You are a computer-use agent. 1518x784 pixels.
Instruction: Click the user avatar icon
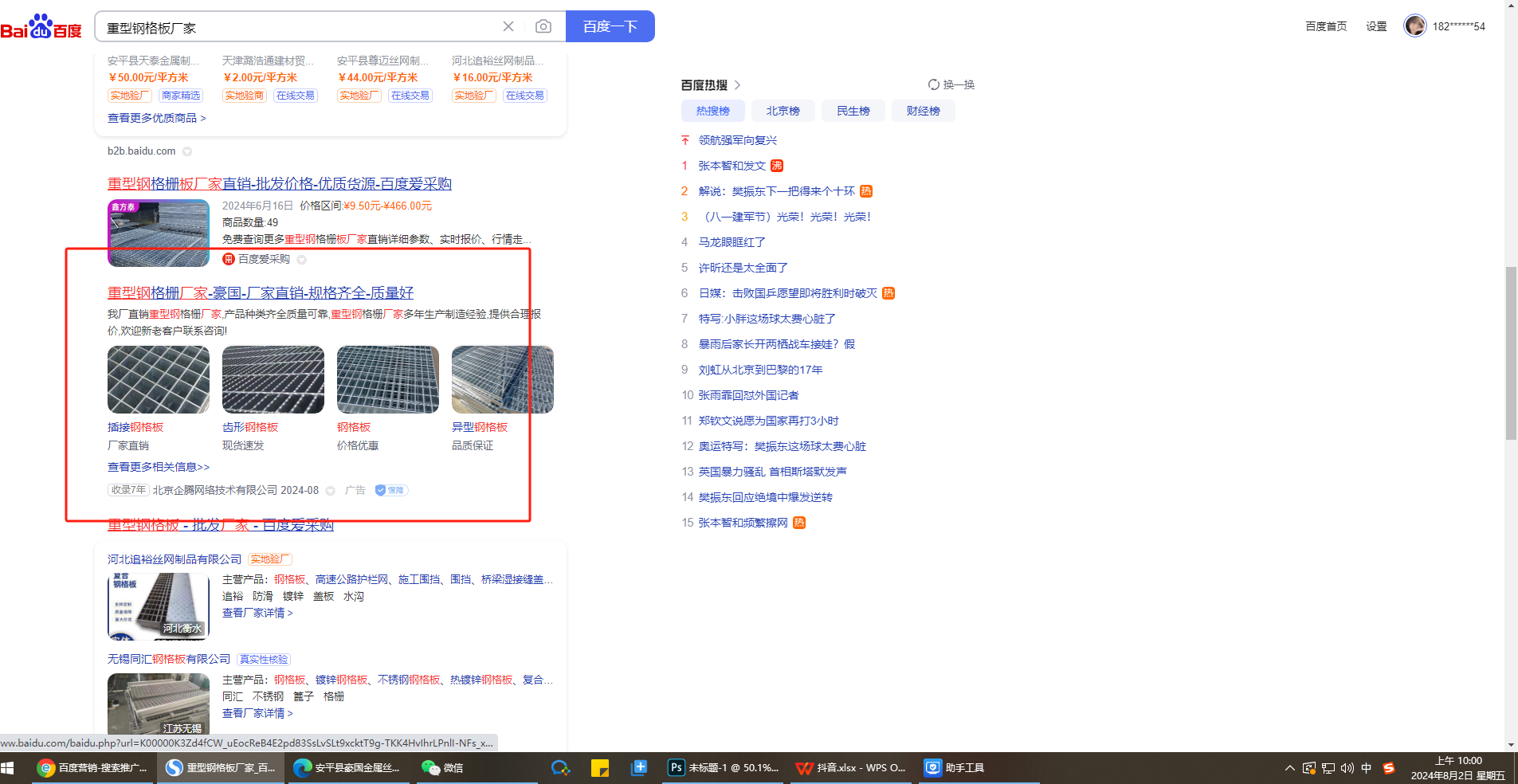click(x=1414, y=26)
